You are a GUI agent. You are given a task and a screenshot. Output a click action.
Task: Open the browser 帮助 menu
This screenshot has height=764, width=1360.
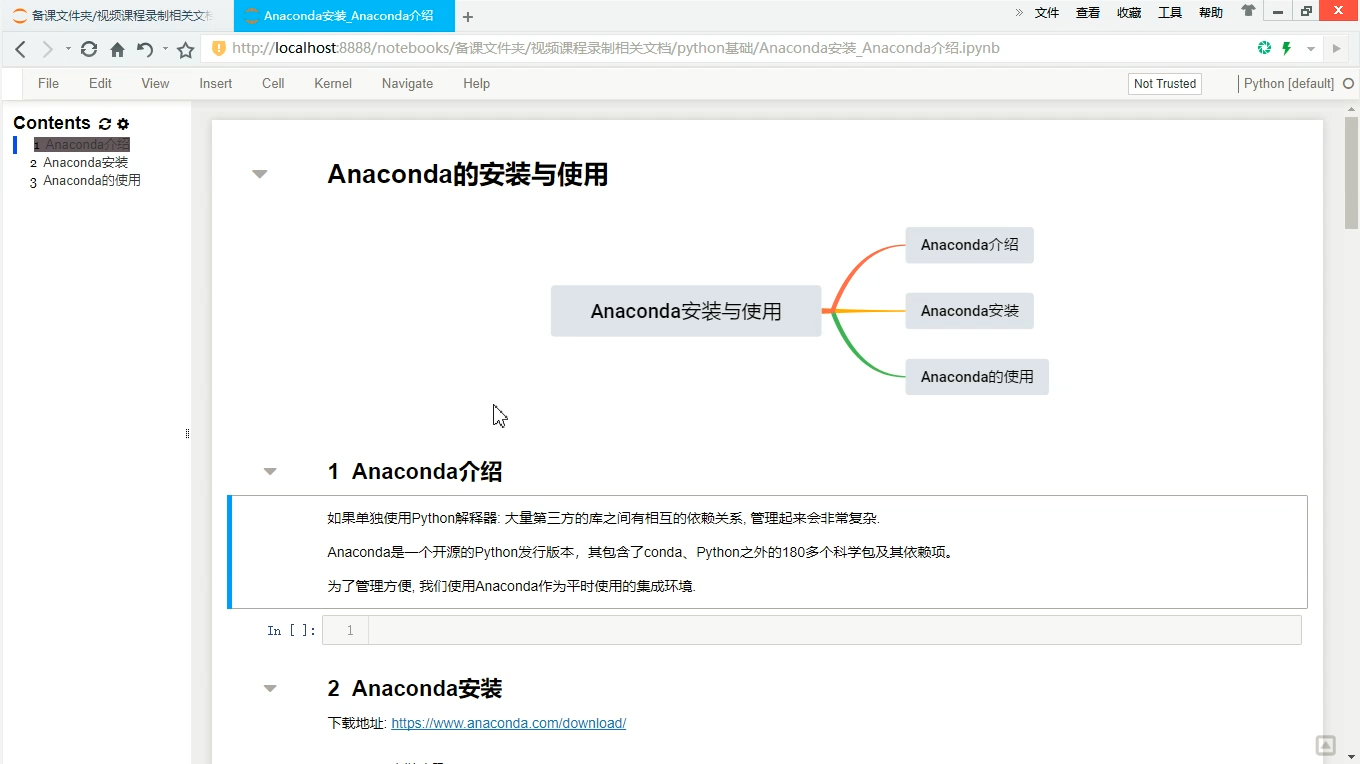(x=1211, y=13)
